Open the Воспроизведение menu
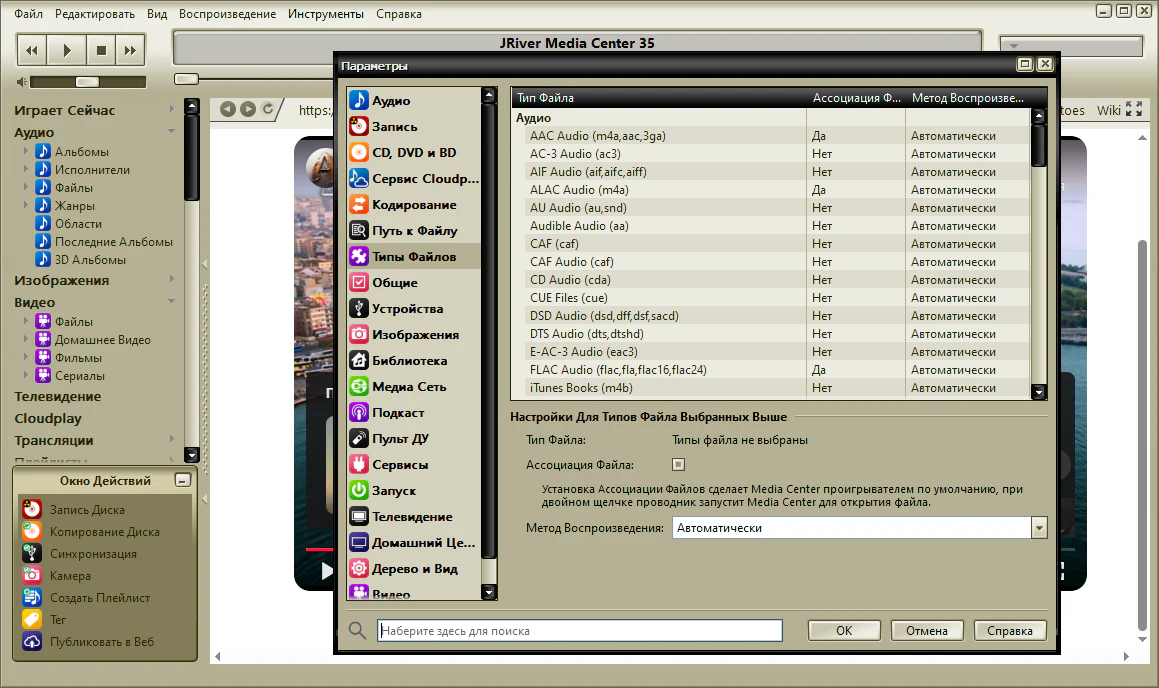This screenshot has height=688, width=1159. point(227,14)
